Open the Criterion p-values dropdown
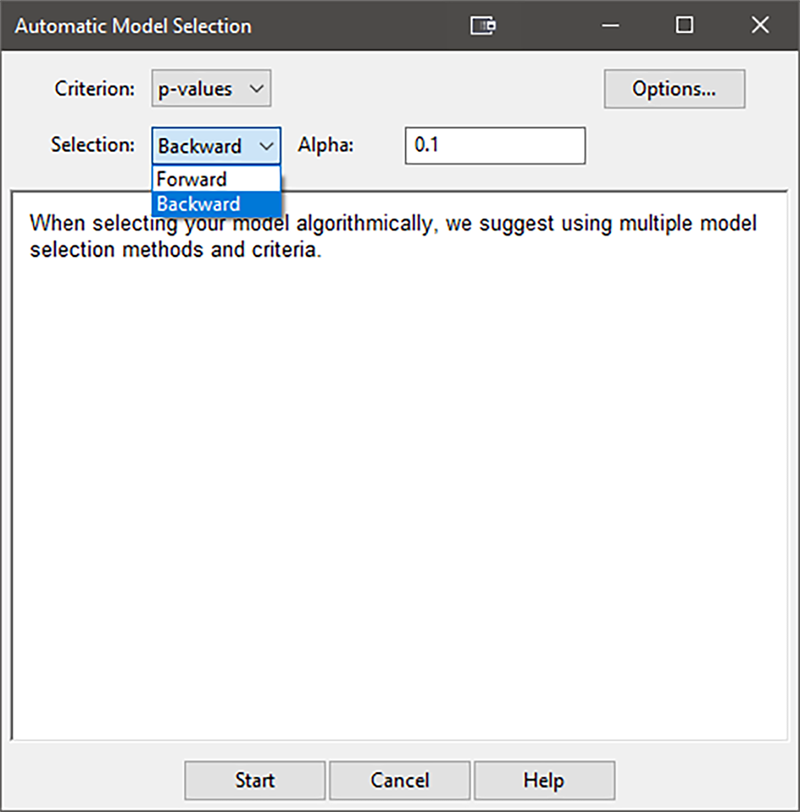The width and height of the screenshot is (800, 812). 211,89
